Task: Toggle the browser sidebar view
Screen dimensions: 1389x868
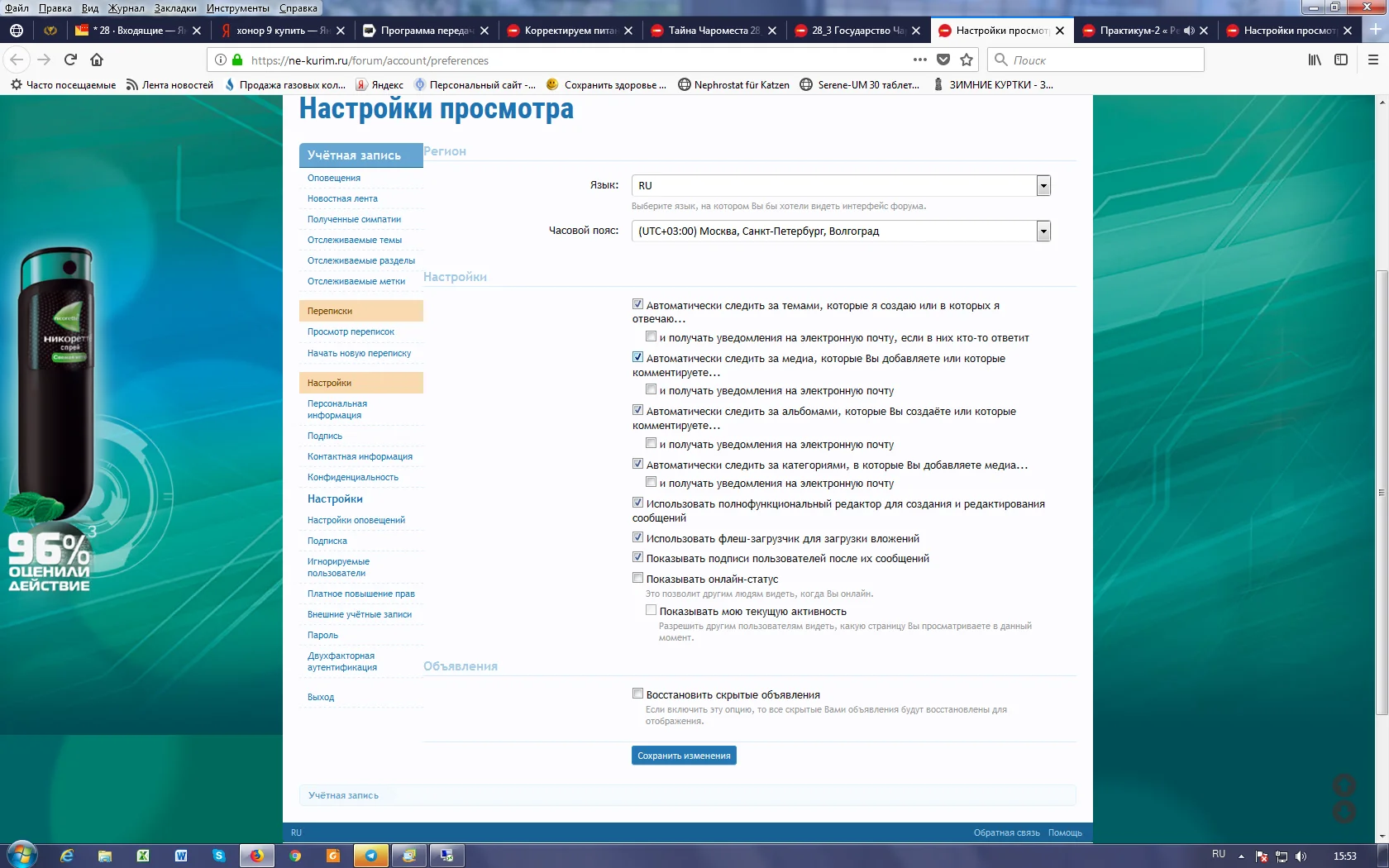Action: coord(1341,60)
